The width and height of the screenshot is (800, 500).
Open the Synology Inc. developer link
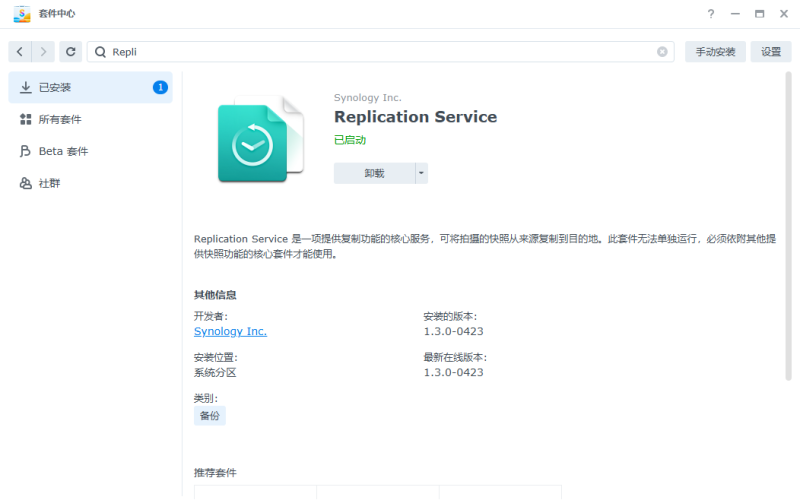[x=230, y=331]
